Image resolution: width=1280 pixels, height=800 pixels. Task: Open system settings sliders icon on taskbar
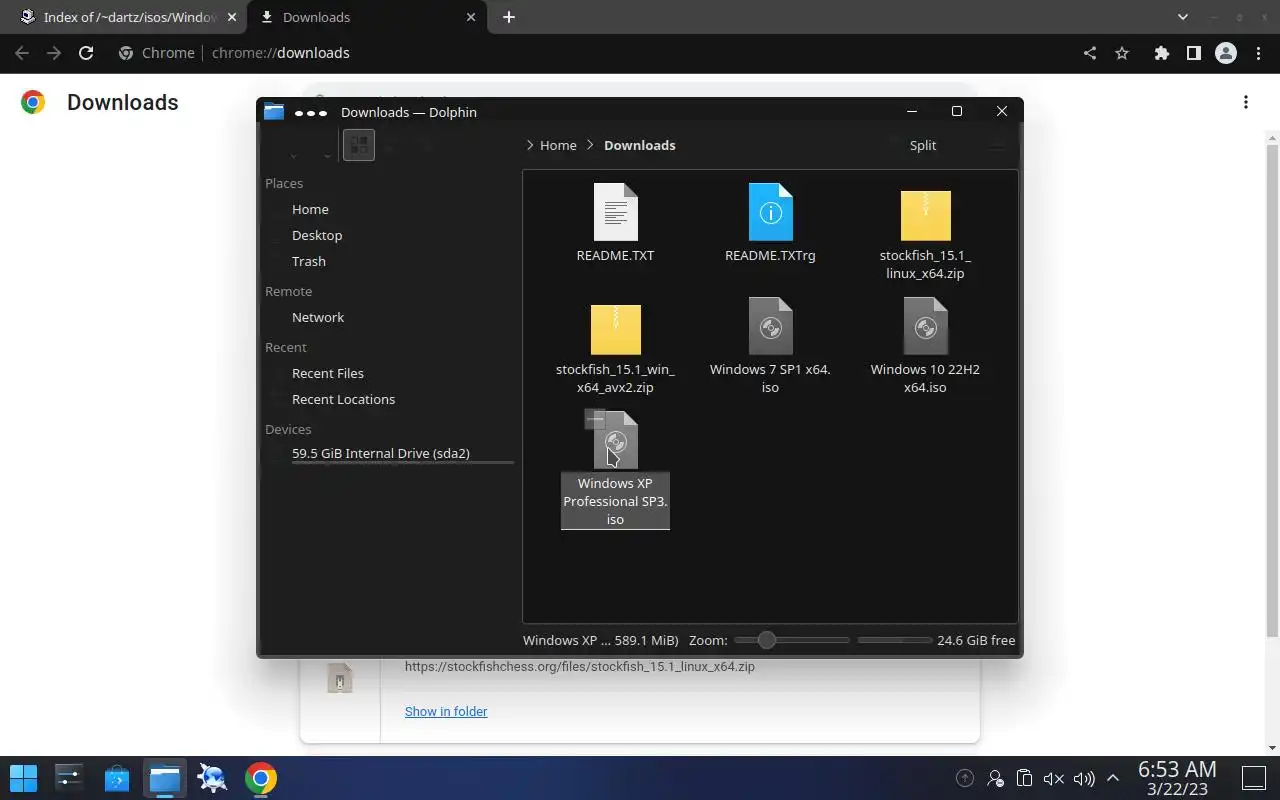(x=69, y=778)
